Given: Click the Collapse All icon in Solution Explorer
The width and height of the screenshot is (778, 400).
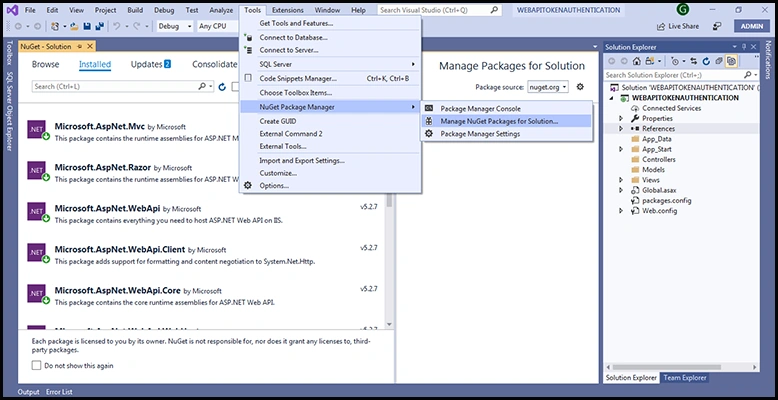Looking at the screenshot, I should click(718, 61).
